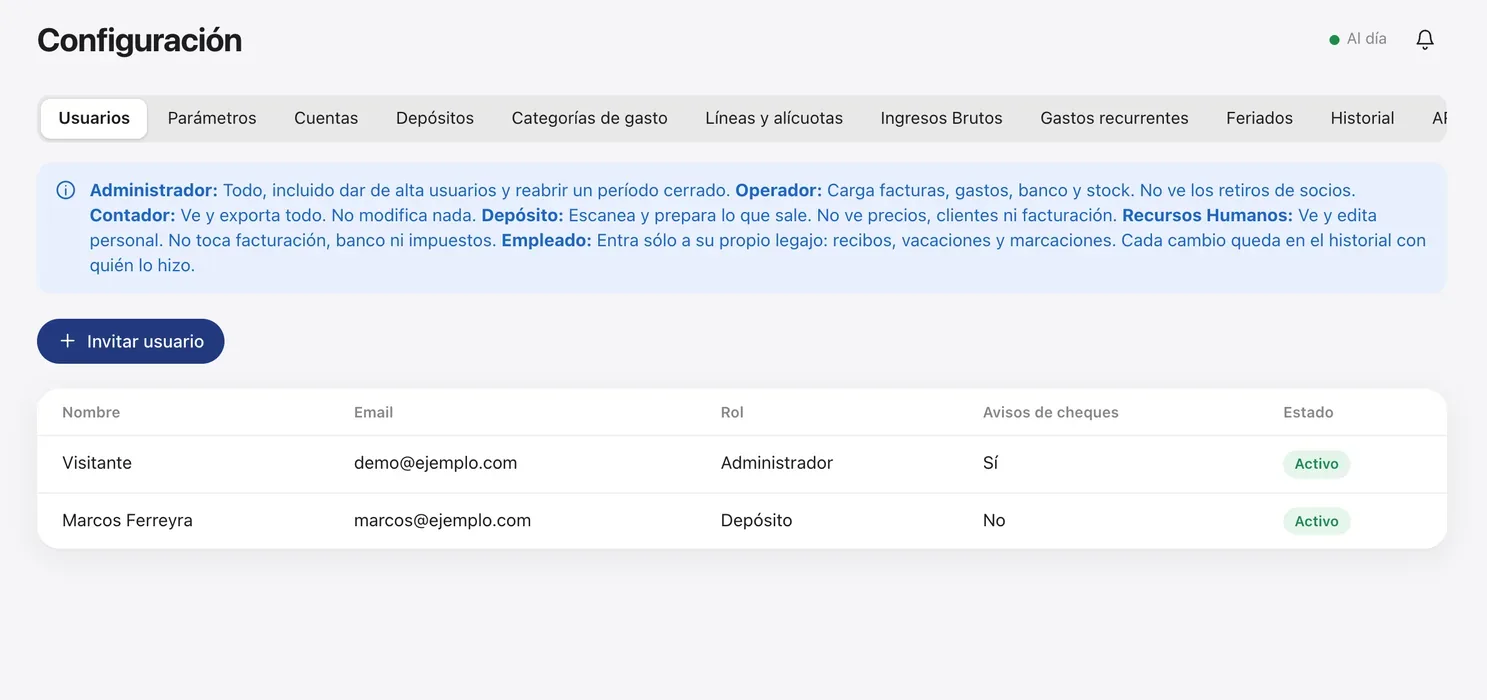The width and height of the screenshot is (1487, 700).
Task: Click the marcos@ejemplo.com email cell
Action: coord(442,520)
